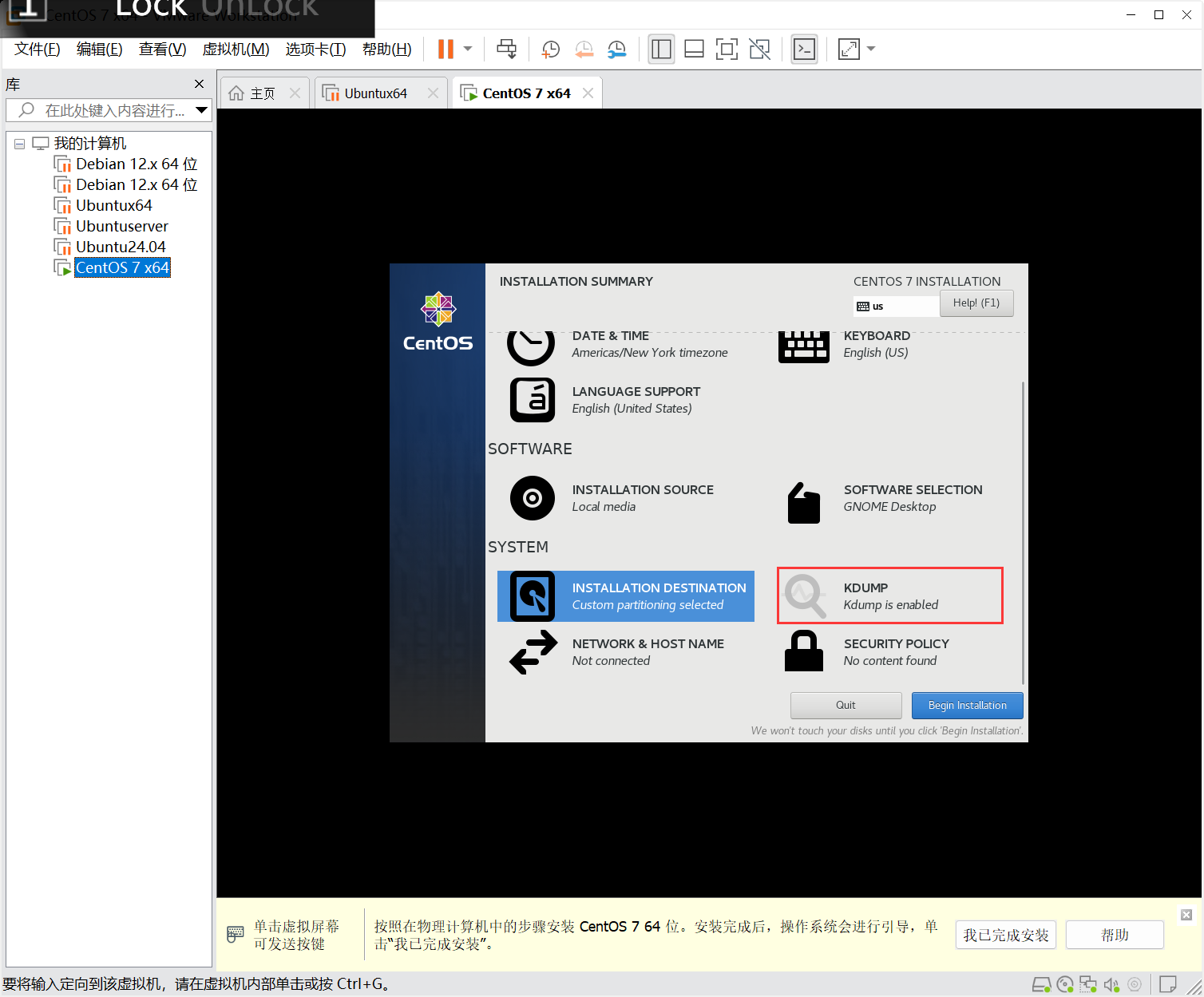The width and height of the screenshot is (1204, 997).
Task: Open SECURITY POLICY lock icon
Action: tap(804, 651)
